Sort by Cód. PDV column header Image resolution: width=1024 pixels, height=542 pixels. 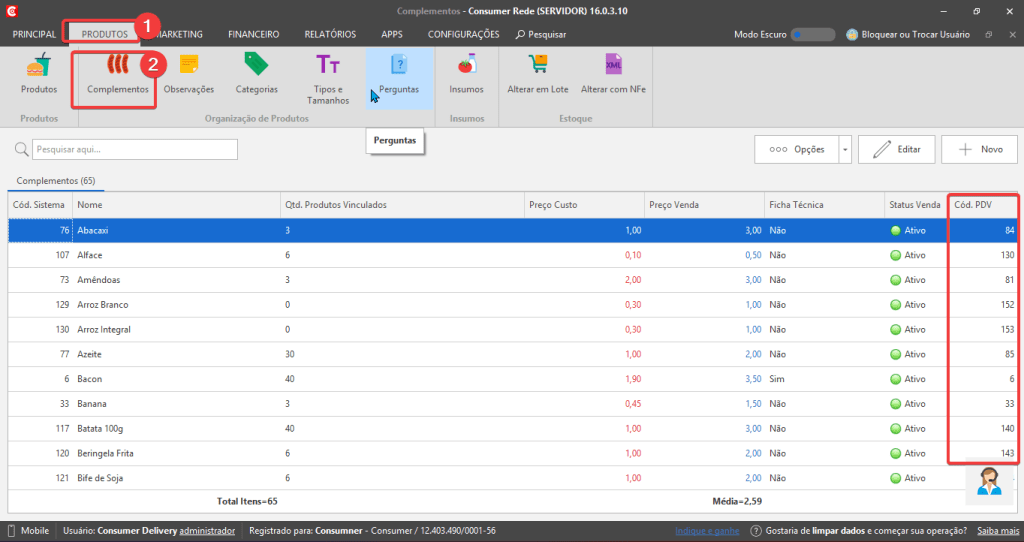(x=983, y=205)
